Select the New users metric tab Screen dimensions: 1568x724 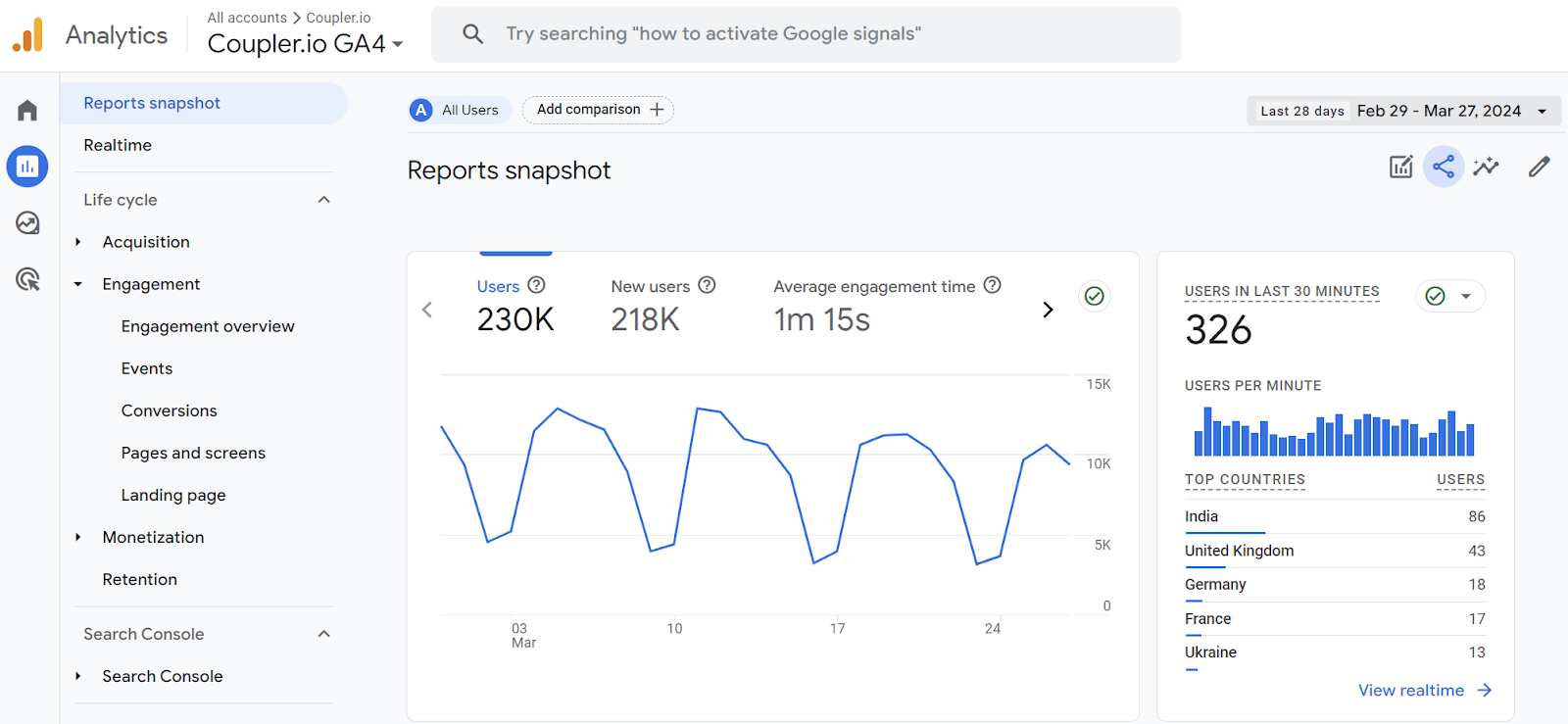coord(663,307)
